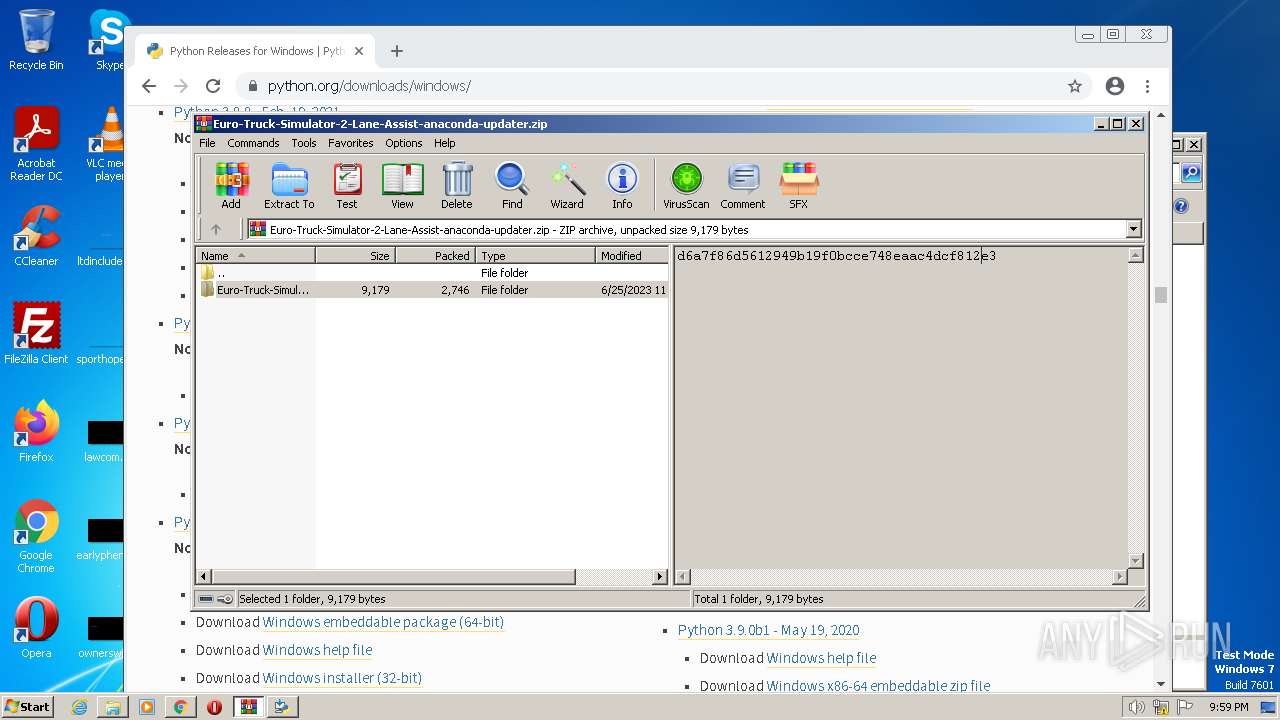Click the SFX toolbar icon
Viewport: 1280px width, 720px height.
(x=798, y=186)
